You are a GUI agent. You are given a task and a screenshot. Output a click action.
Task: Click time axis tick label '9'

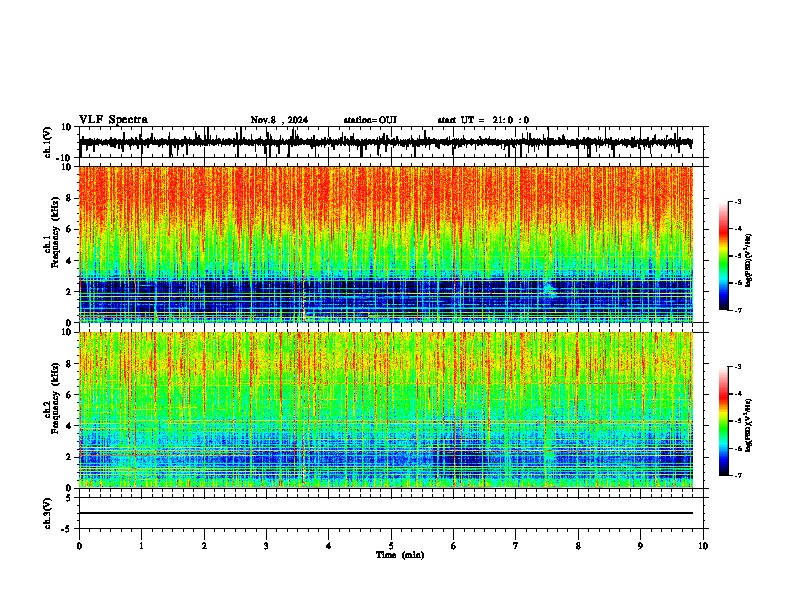click(x=640, y=546)
